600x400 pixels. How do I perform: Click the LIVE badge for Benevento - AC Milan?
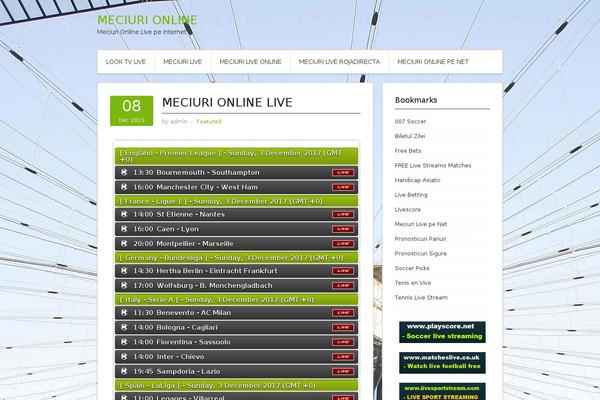pyautogui.click(x=343, y=313)
